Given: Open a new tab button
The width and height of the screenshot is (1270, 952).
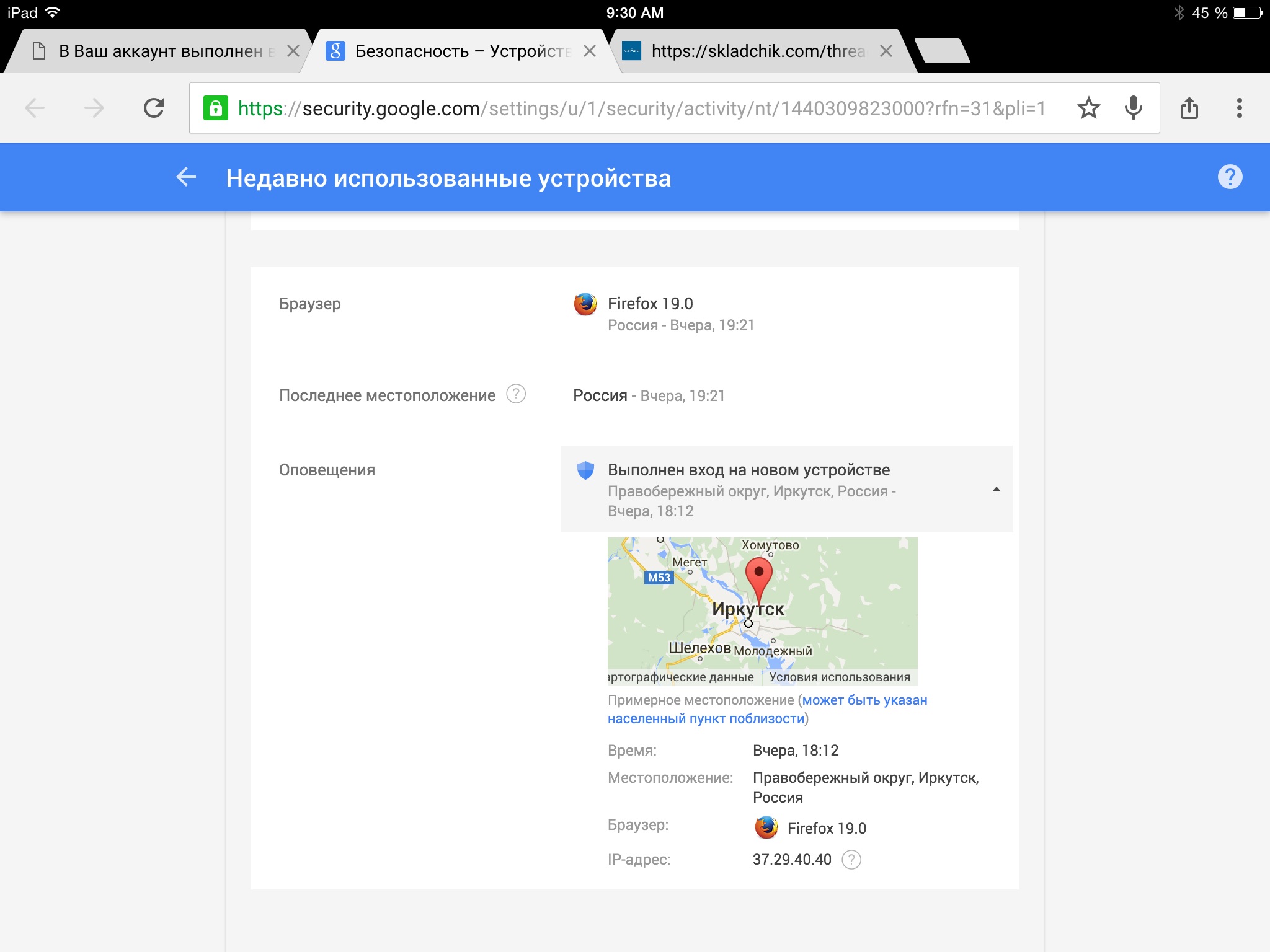Looking at the screenshot, I should (x=941, y=51).
